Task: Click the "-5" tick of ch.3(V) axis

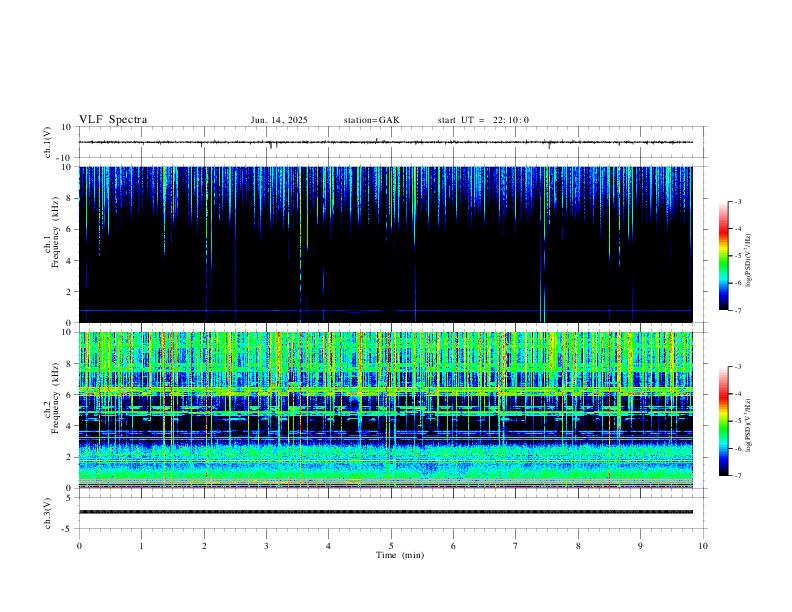Action: pyautogui.click(x=68, y=529)
